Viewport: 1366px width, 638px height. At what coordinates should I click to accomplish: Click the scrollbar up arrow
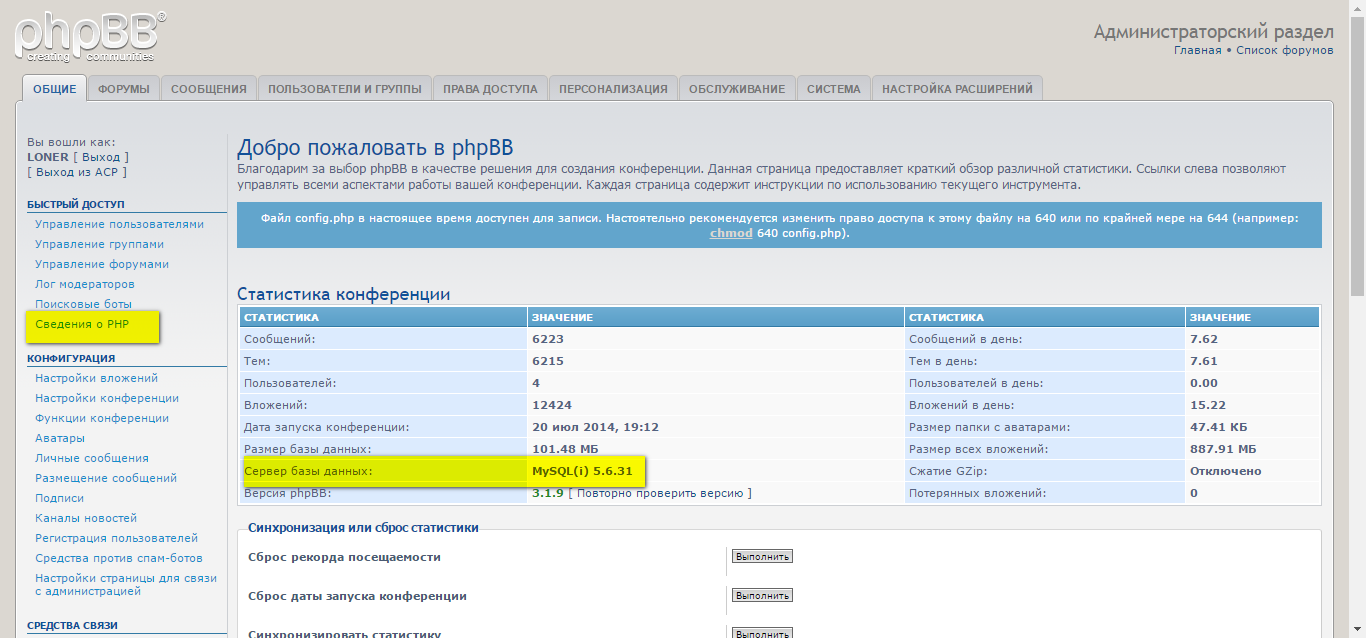[x=1357, y=8]
